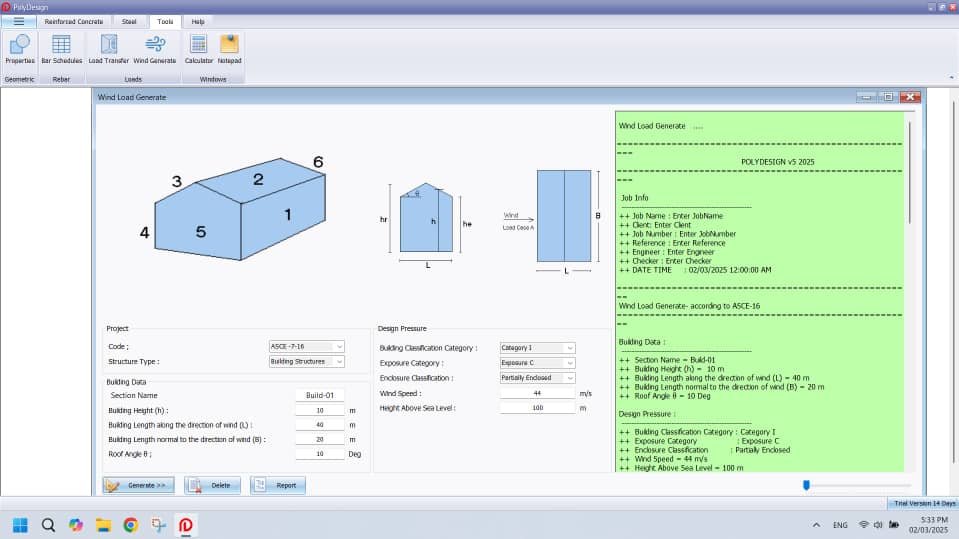Launch the Wind Generate tool
This screenshot has width=959, height=539.
click(x=154, y=49)
